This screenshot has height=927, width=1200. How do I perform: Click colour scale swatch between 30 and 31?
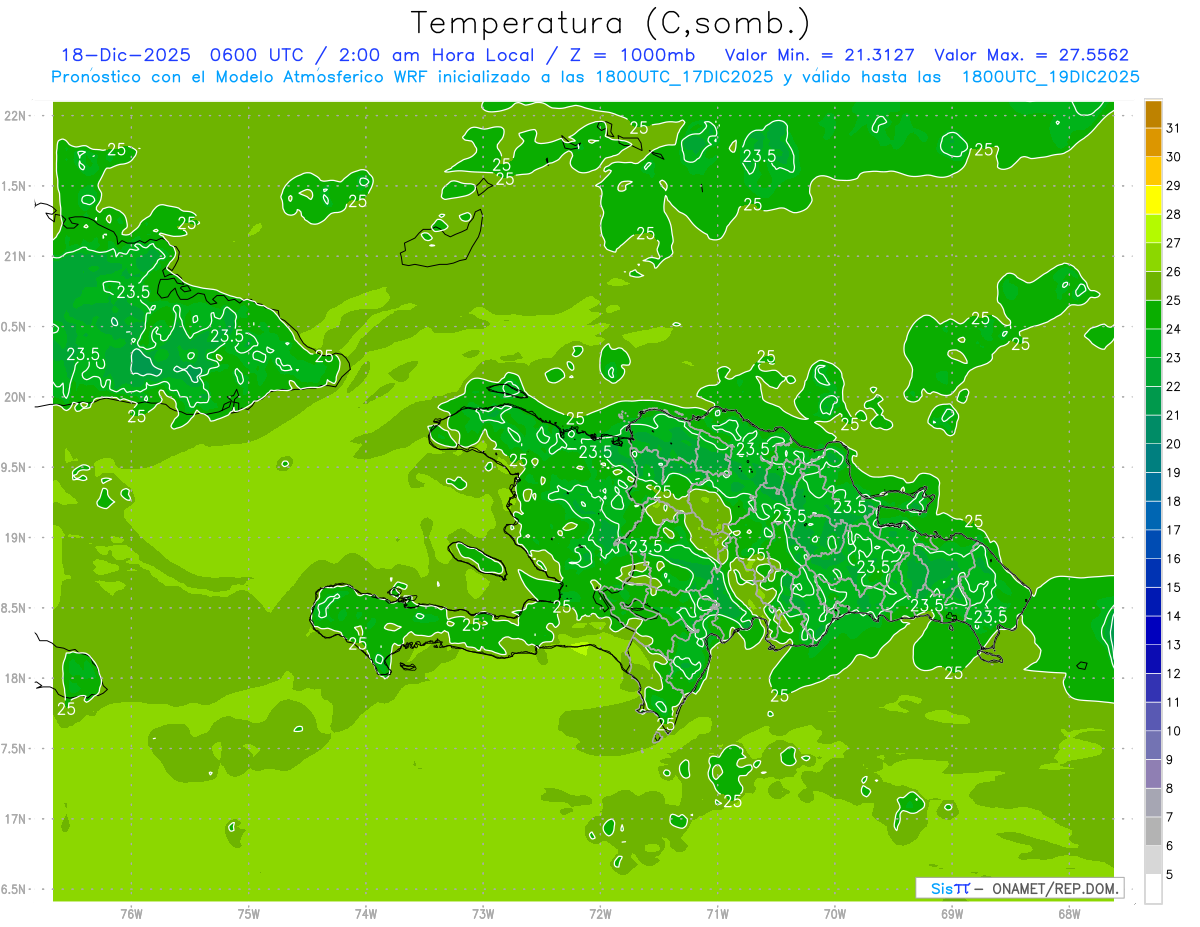pyautogui.click(x=1153, y=142)
